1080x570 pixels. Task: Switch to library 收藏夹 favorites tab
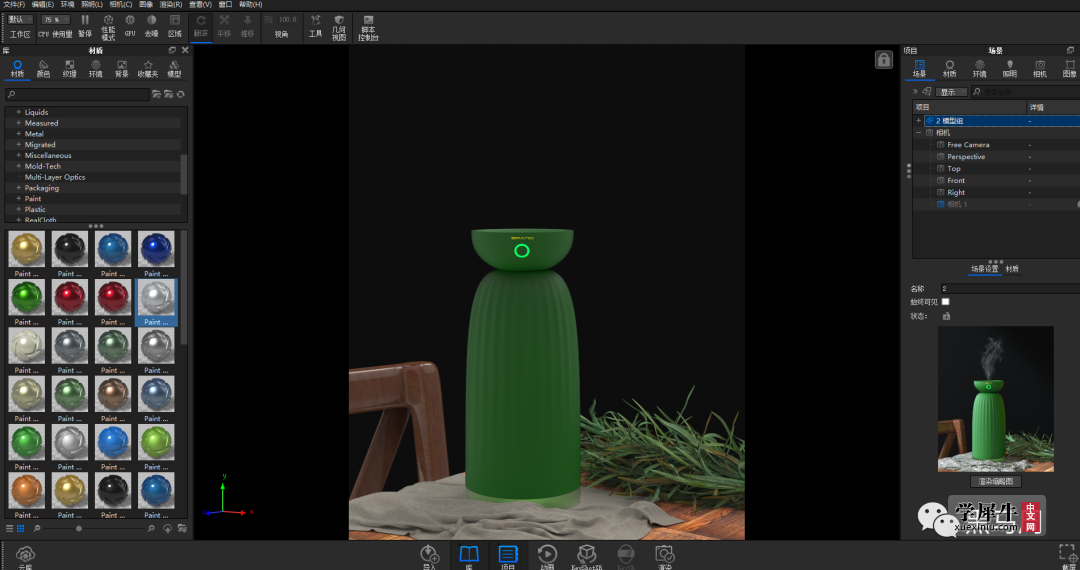(x=147, y=69)
